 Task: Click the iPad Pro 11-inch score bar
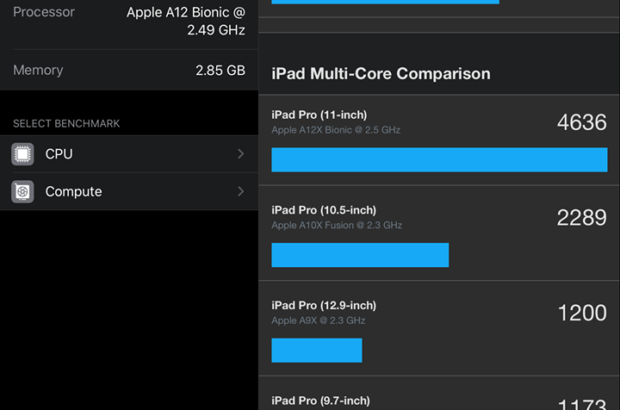439,160
